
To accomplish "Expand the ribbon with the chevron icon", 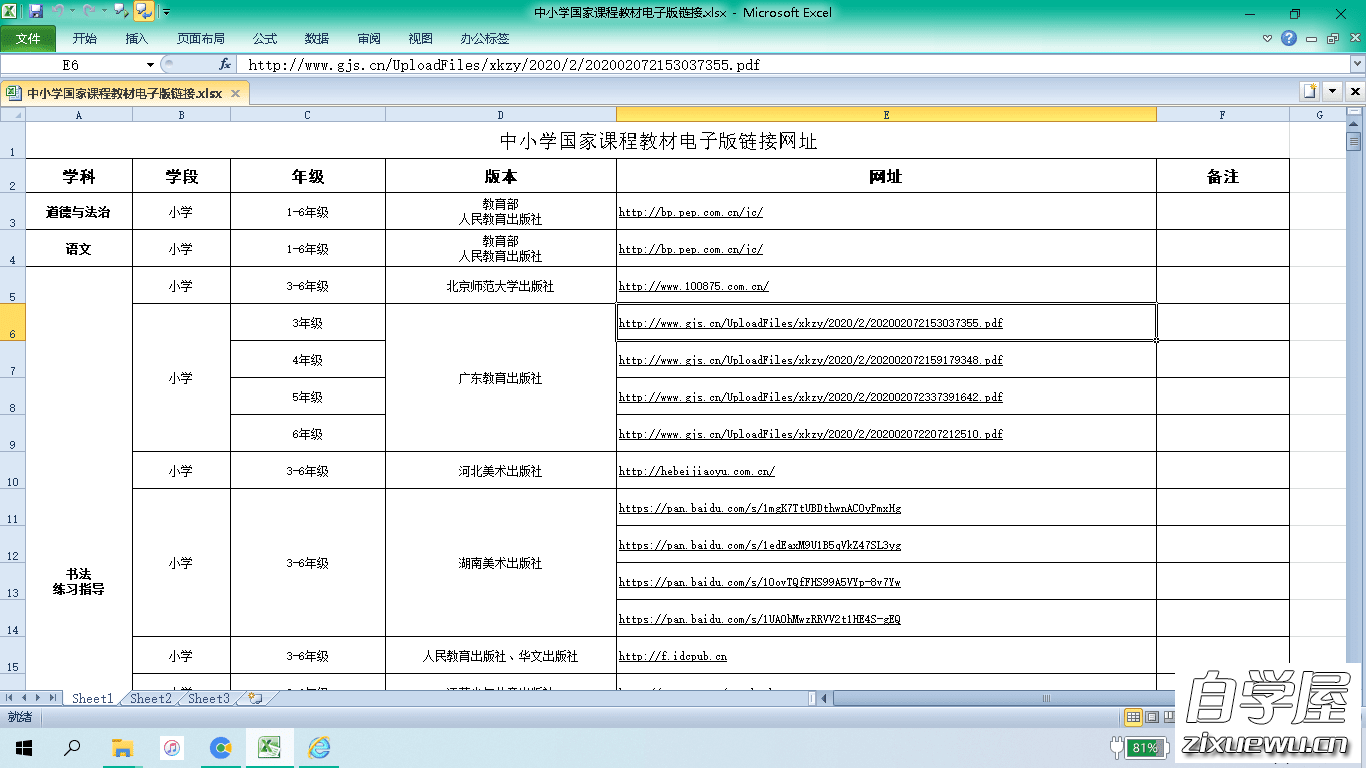I will click(x=1268, y=38).
